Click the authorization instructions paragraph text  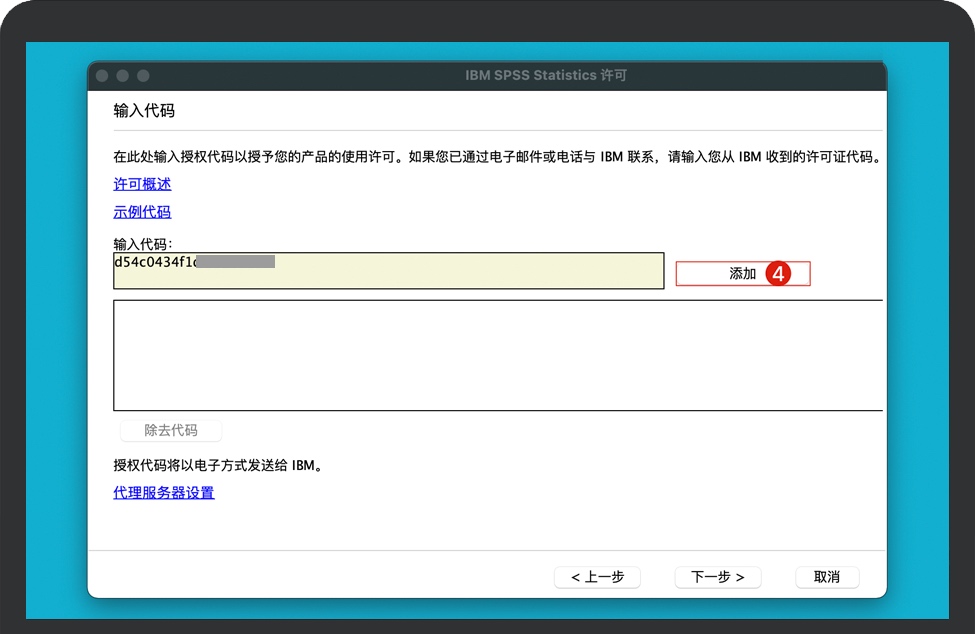click(x=496, y=157)
